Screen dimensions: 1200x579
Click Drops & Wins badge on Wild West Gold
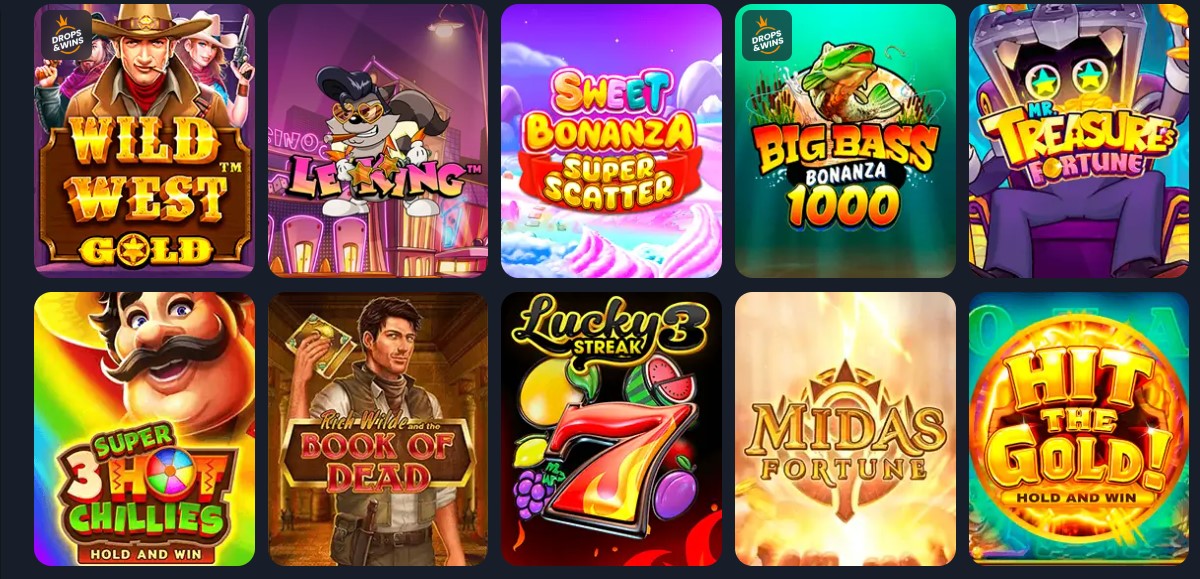[66, 35]
